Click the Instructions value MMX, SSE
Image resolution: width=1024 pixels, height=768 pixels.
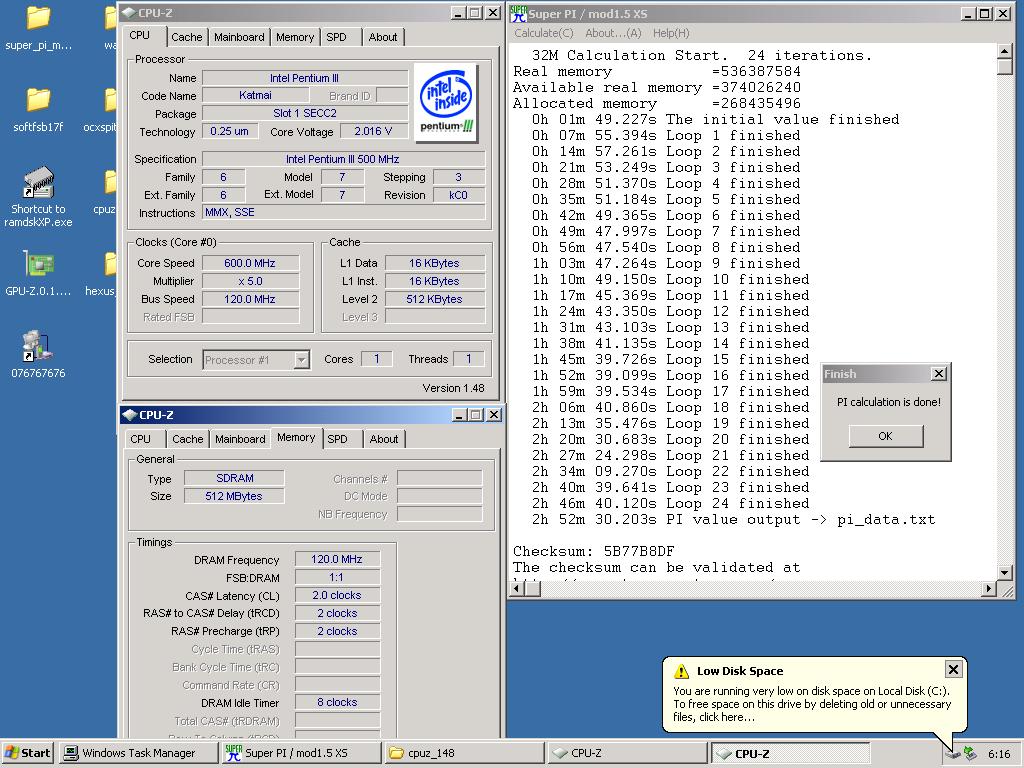[343, 212]
